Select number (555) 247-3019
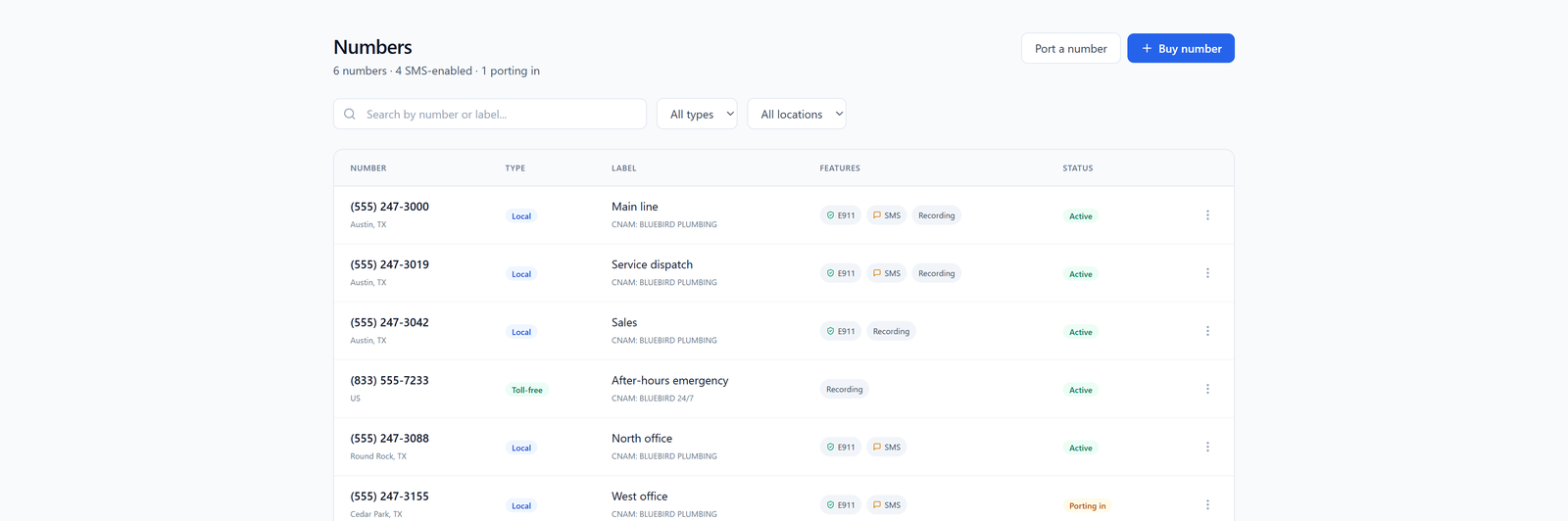The height and width of the screenshot is (521, 1568). (390, 264)
